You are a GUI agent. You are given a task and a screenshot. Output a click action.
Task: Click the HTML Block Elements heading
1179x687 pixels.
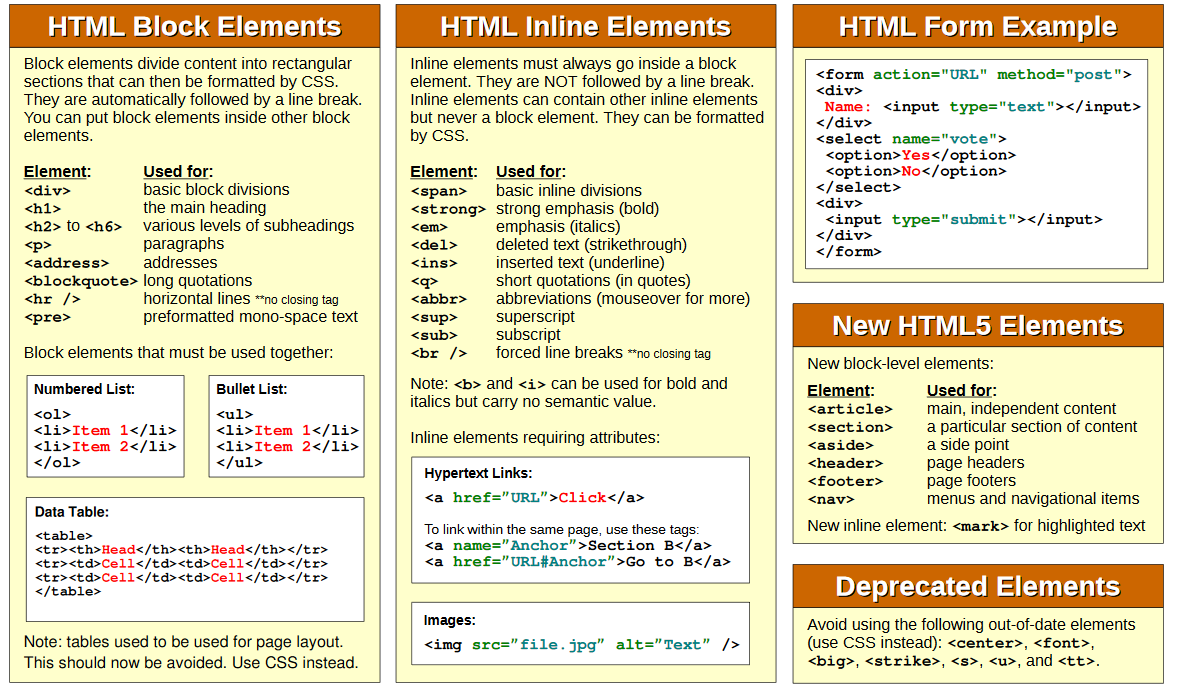pos(194,27)
